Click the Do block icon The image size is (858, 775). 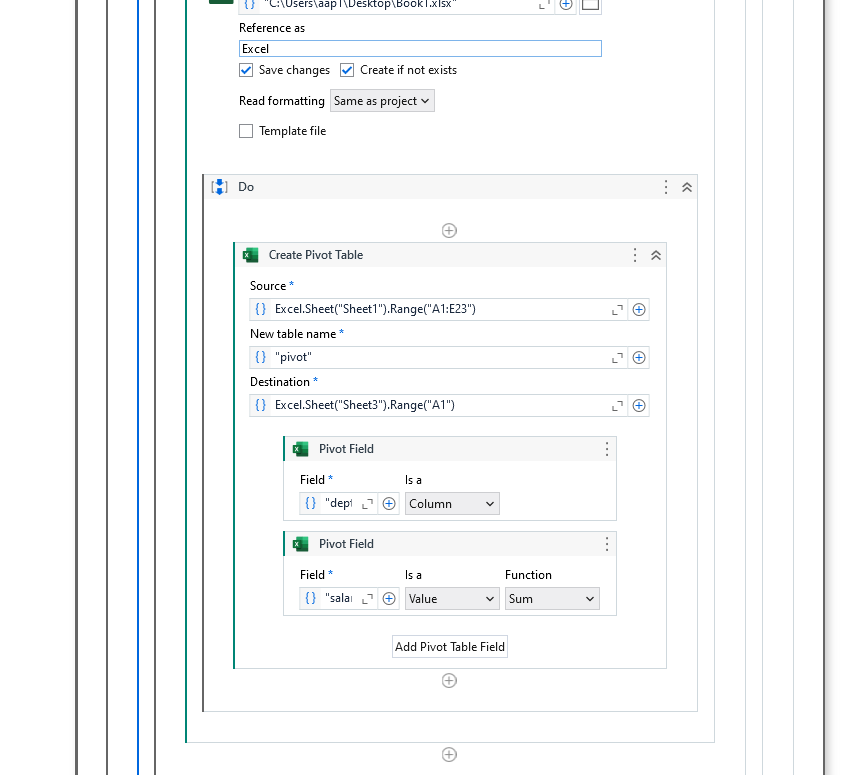219,187
